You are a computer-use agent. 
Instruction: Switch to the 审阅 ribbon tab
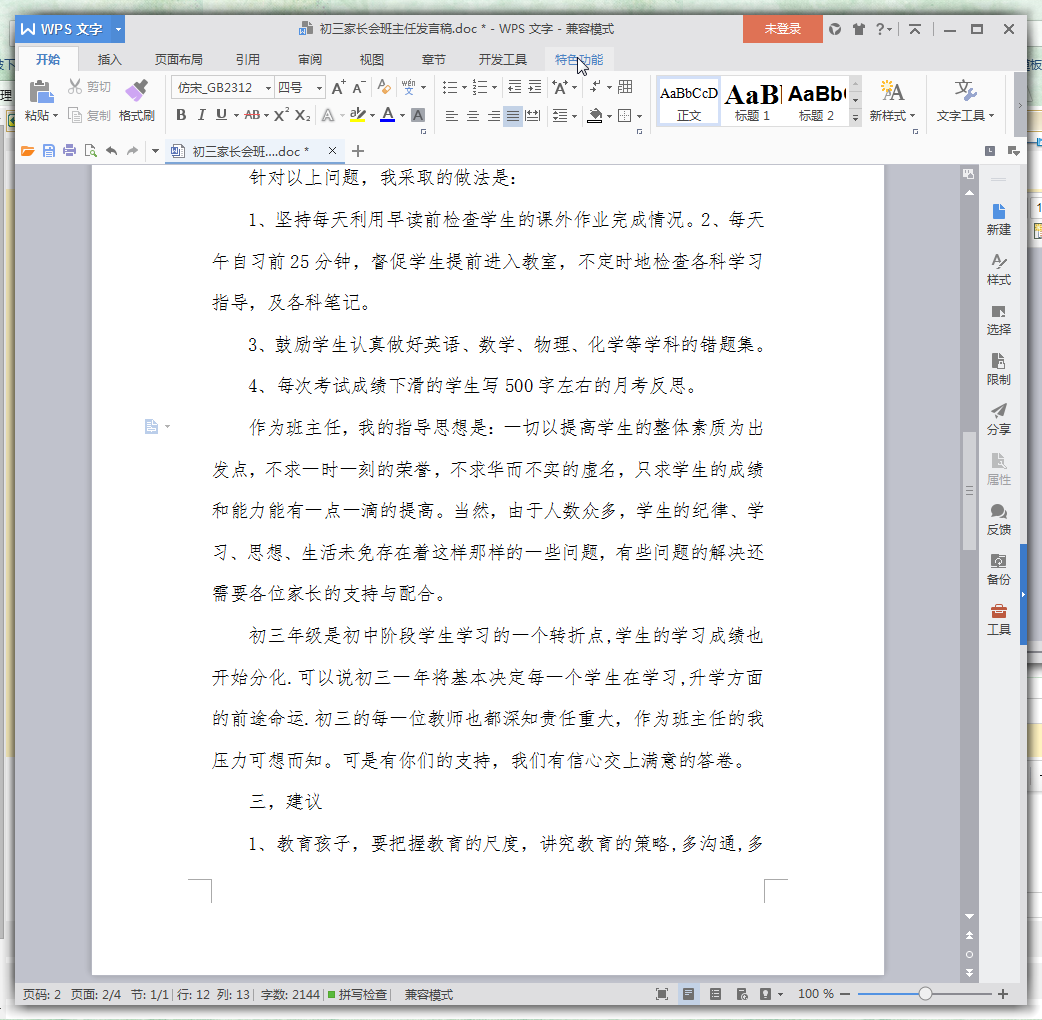tap(310, 60)
